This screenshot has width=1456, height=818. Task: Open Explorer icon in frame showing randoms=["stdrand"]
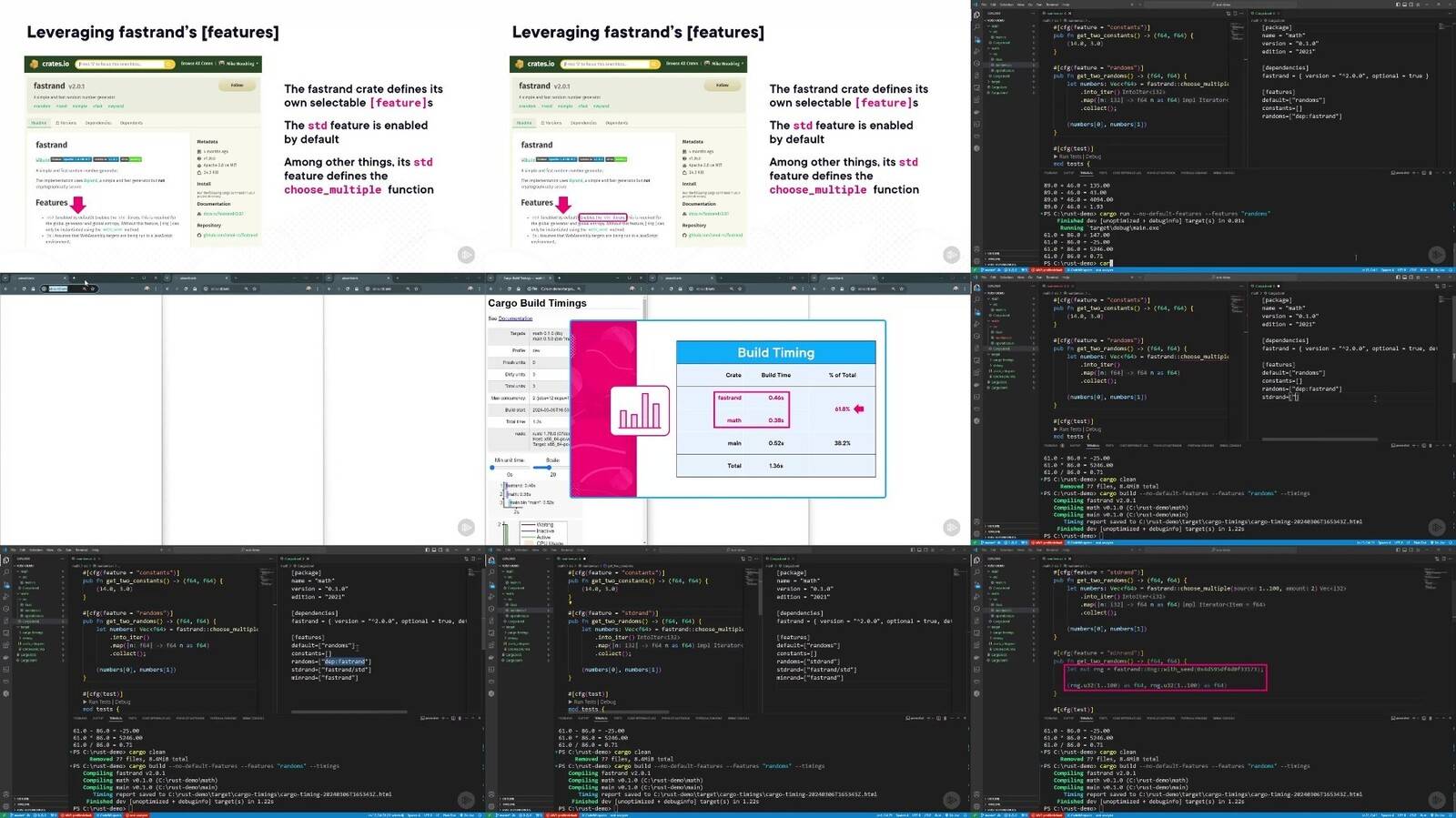491,560
